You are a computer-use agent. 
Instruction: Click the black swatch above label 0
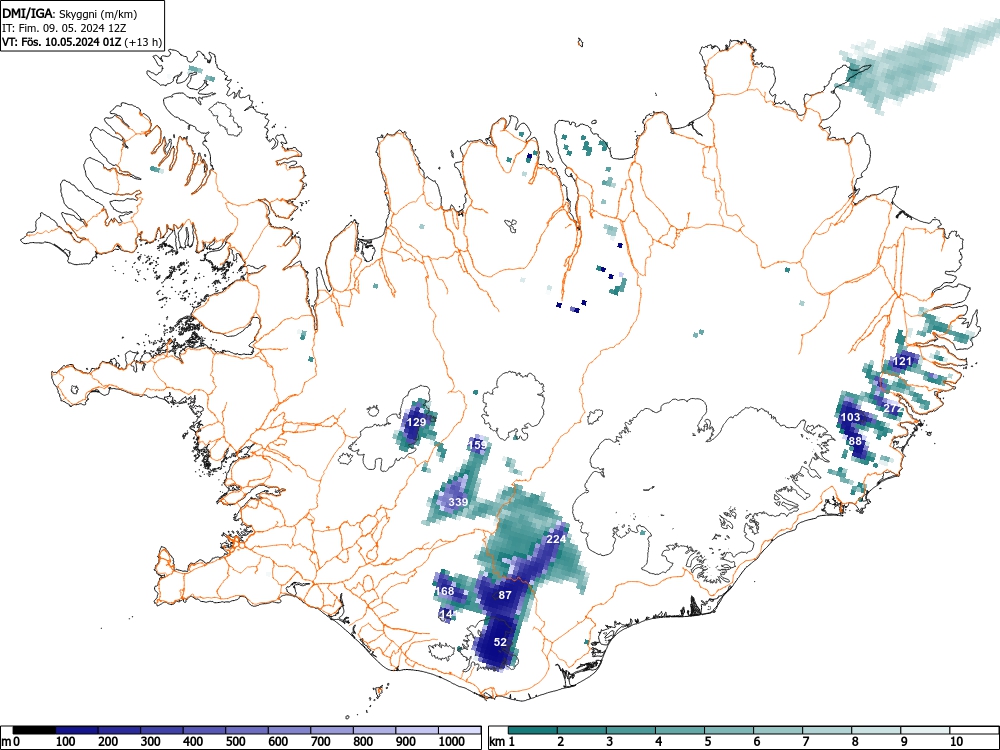tap(34, 730)
